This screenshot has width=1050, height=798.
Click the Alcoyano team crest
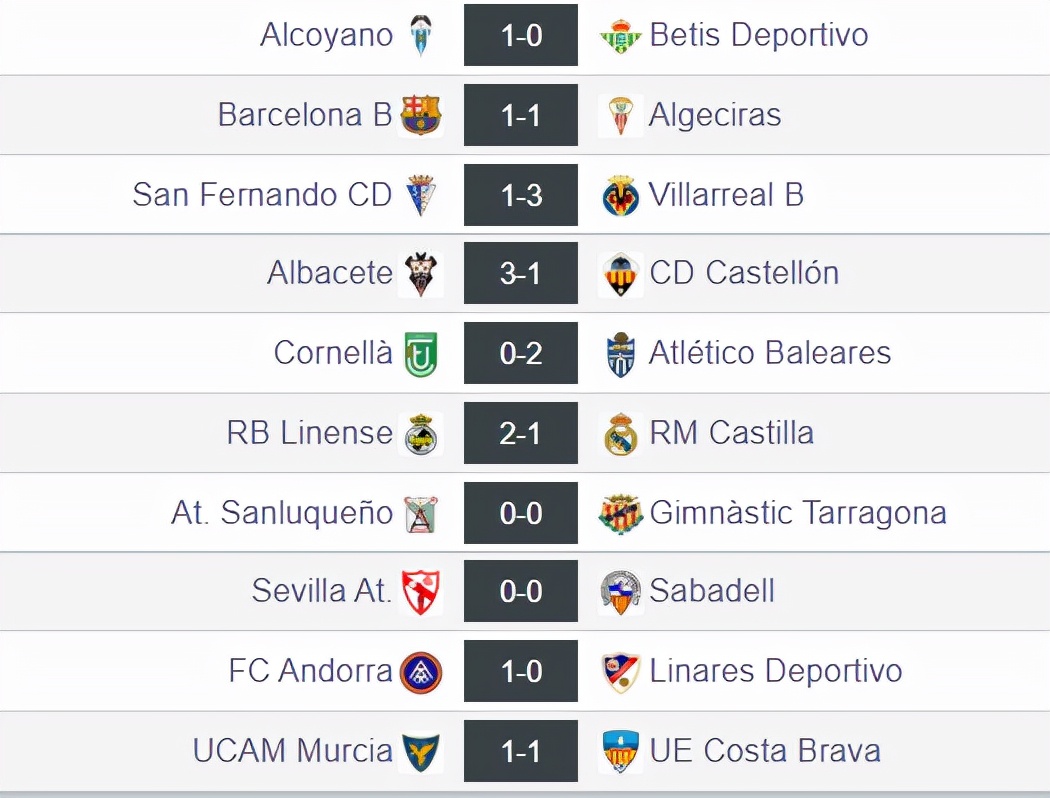pos(421,36)
